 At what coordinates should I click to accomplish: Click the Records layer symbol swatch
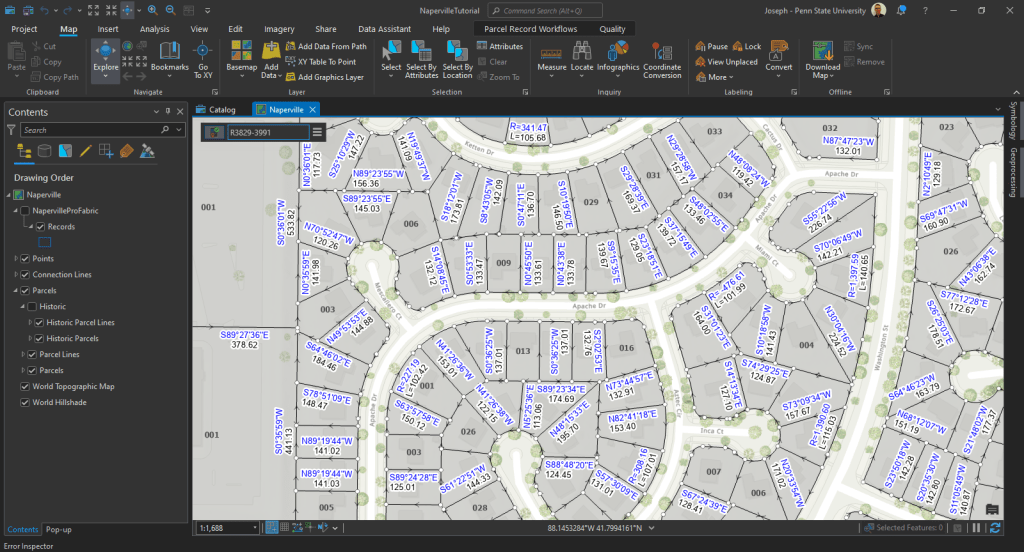pos(44,242)
